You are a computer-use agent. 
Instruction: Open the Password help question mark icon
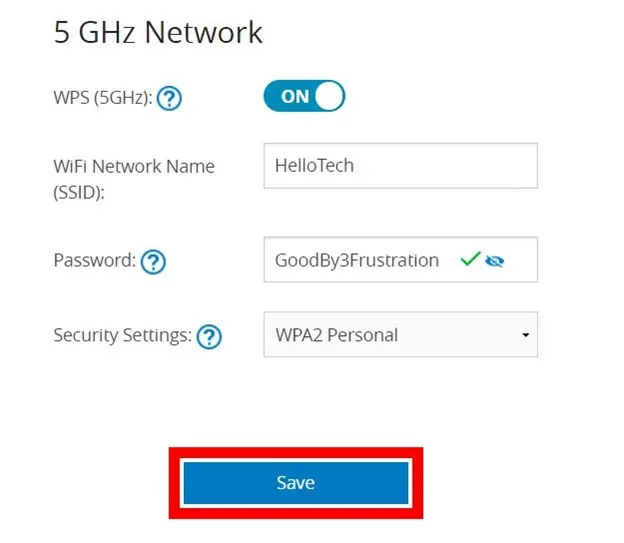click(153, 262)
